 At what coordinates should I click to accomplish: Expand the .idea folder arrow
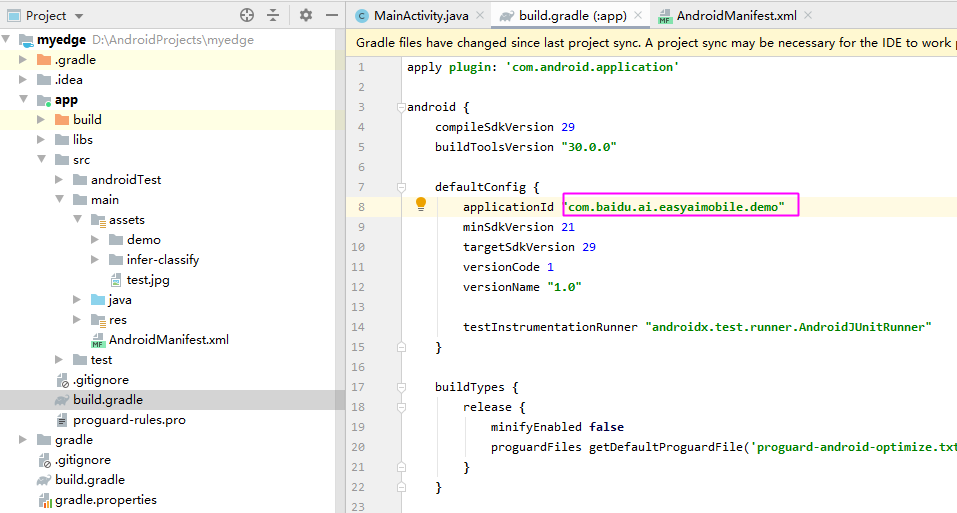click(x=23, y=79)
